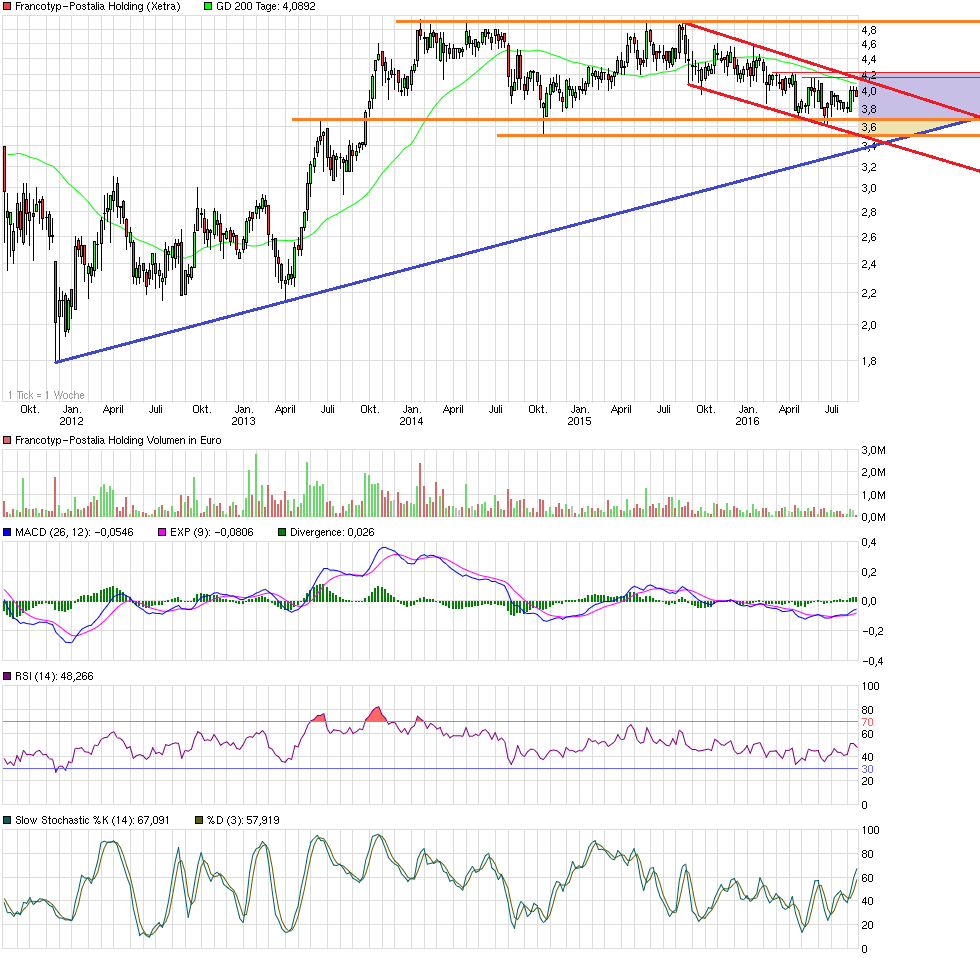The width and height of the screenshot is (980, 958).
Task: Click the green Divergence legend swatch
Action: (x=282, y=532)
